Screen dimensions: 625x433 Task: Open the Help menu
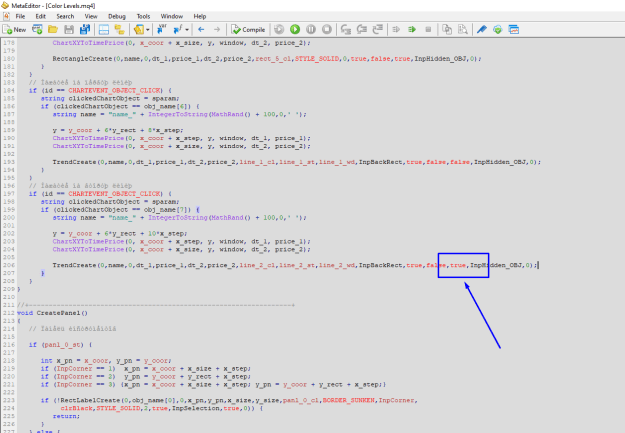(200, 16)
